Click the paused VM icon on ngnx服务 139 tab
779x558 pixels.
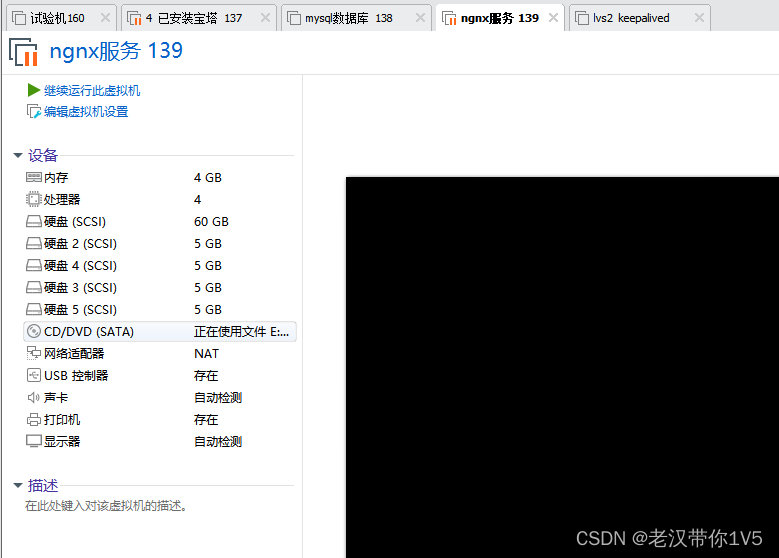coord(449,18)
